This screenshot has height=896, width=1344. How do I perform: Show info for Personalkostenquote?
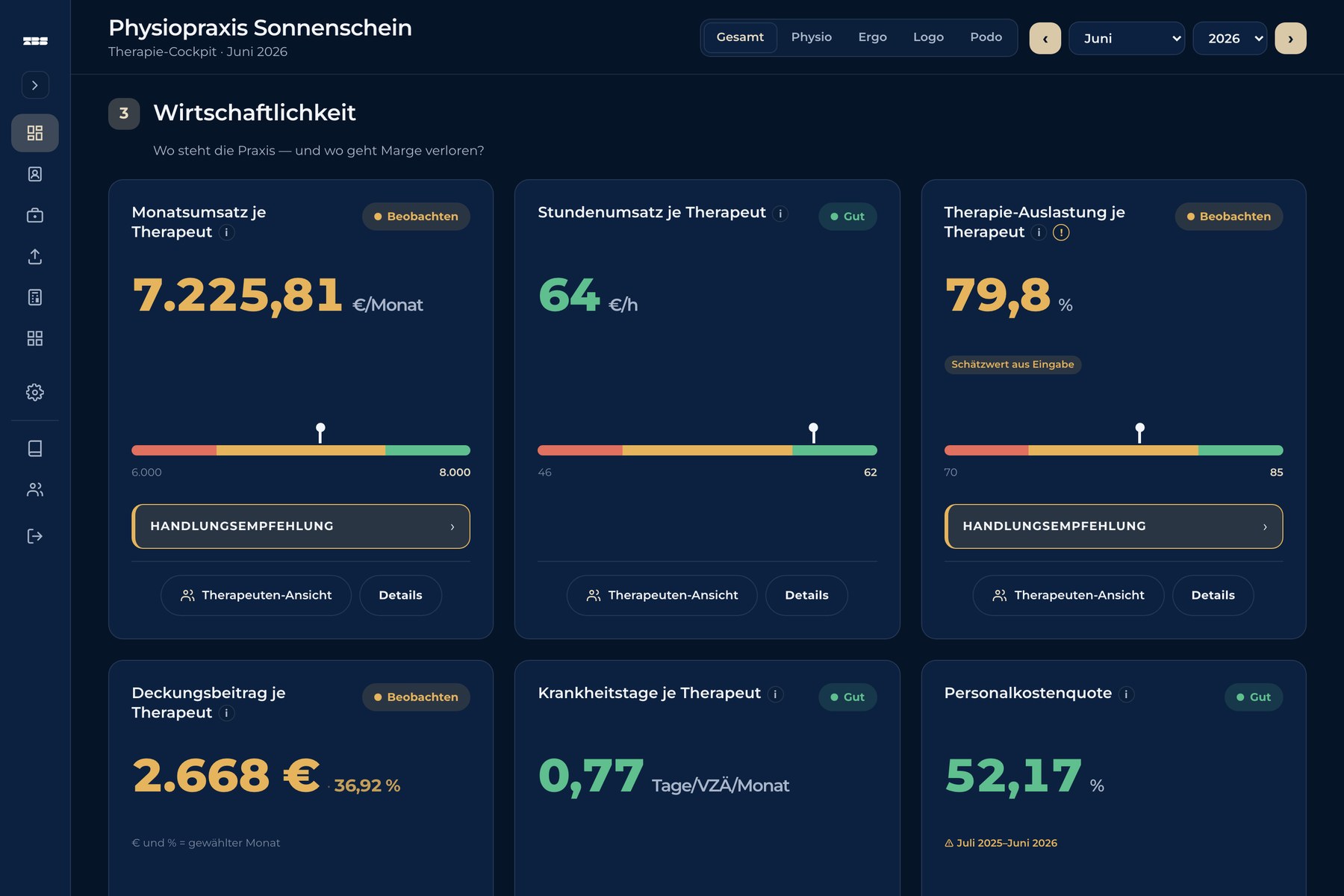[1126, 694]
